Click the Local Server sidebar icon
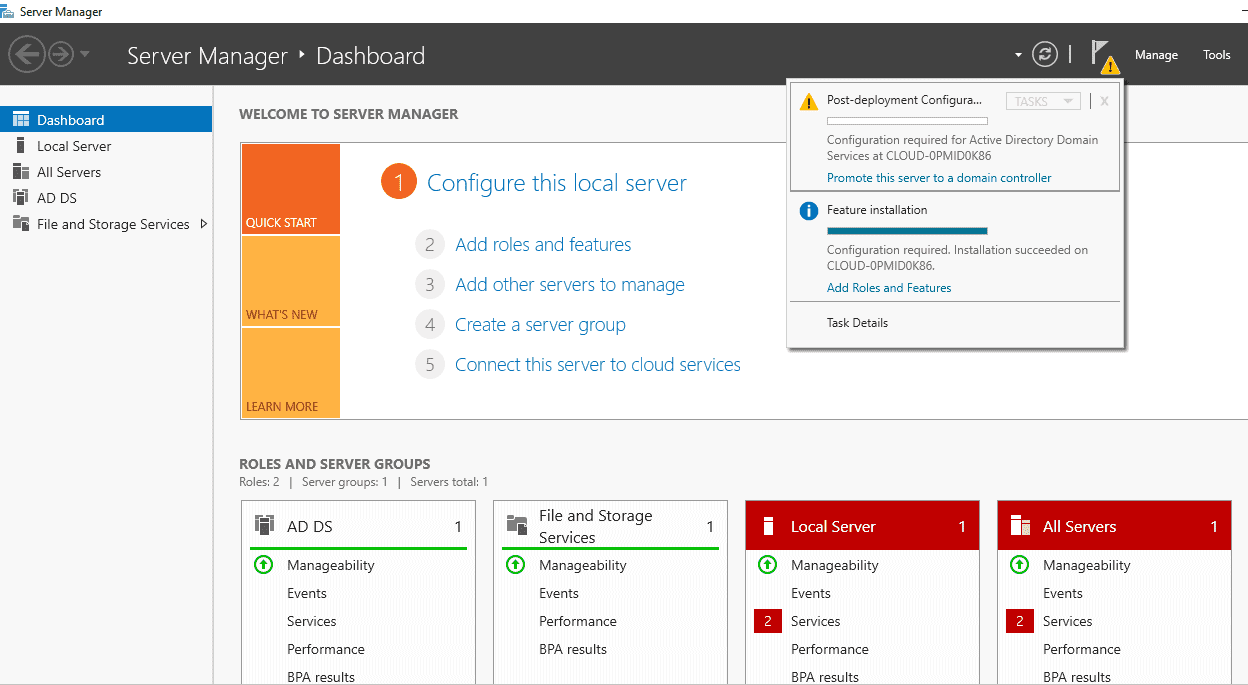This screenshot has height=685, width=1248. [x=20, y=145]
